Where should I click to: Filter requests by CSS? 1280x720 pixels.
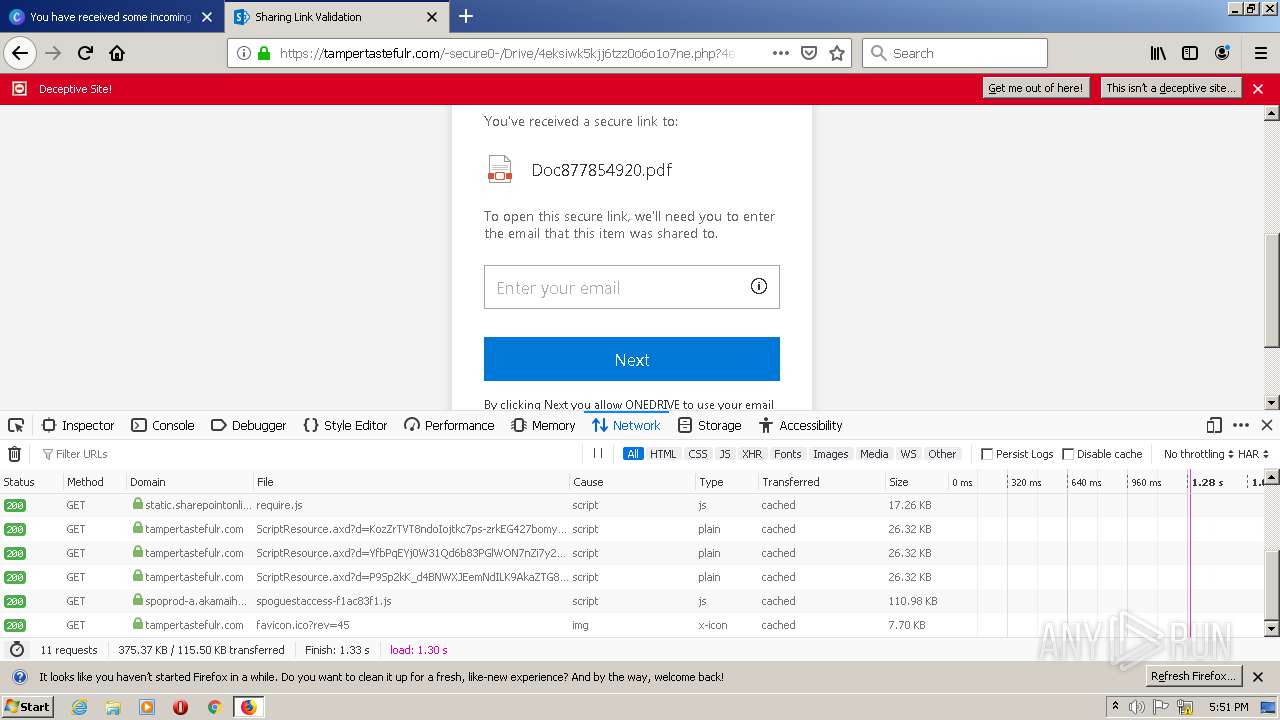(x=698, y=454)
